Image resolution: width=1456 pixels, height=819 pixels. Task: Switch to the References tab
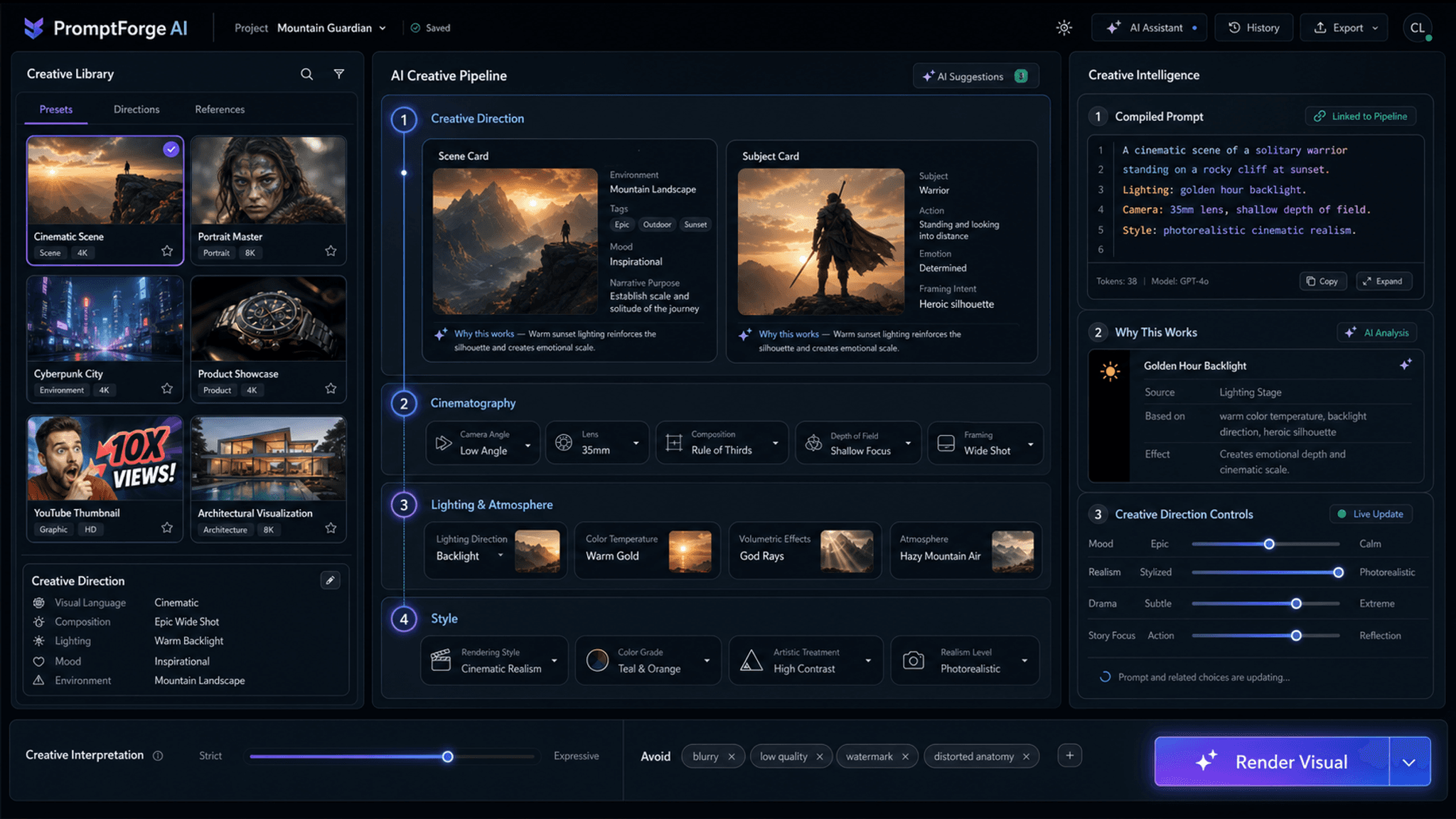[220, 109]
